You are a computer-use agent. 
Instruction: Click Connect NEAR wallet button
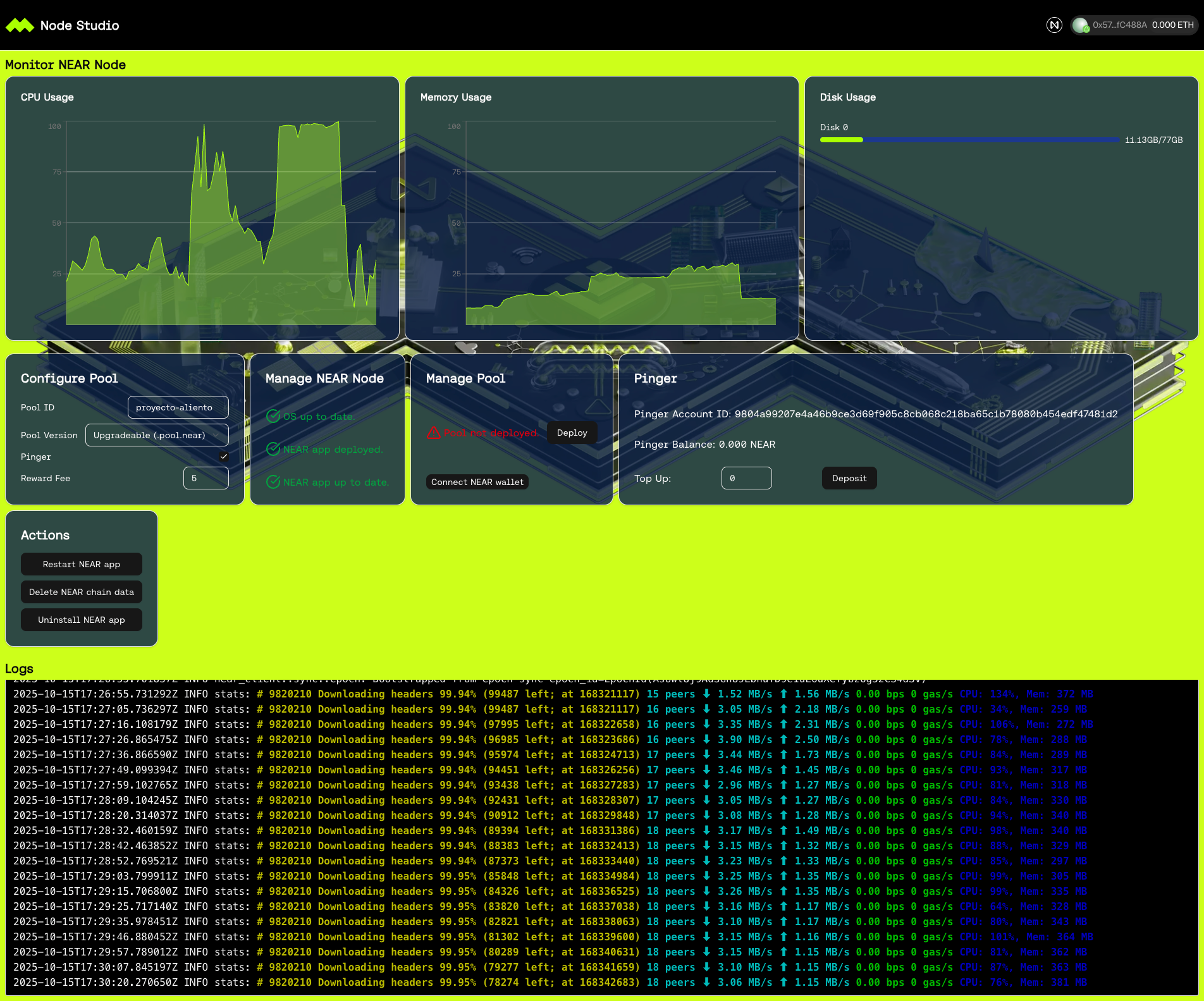point(477,482)
